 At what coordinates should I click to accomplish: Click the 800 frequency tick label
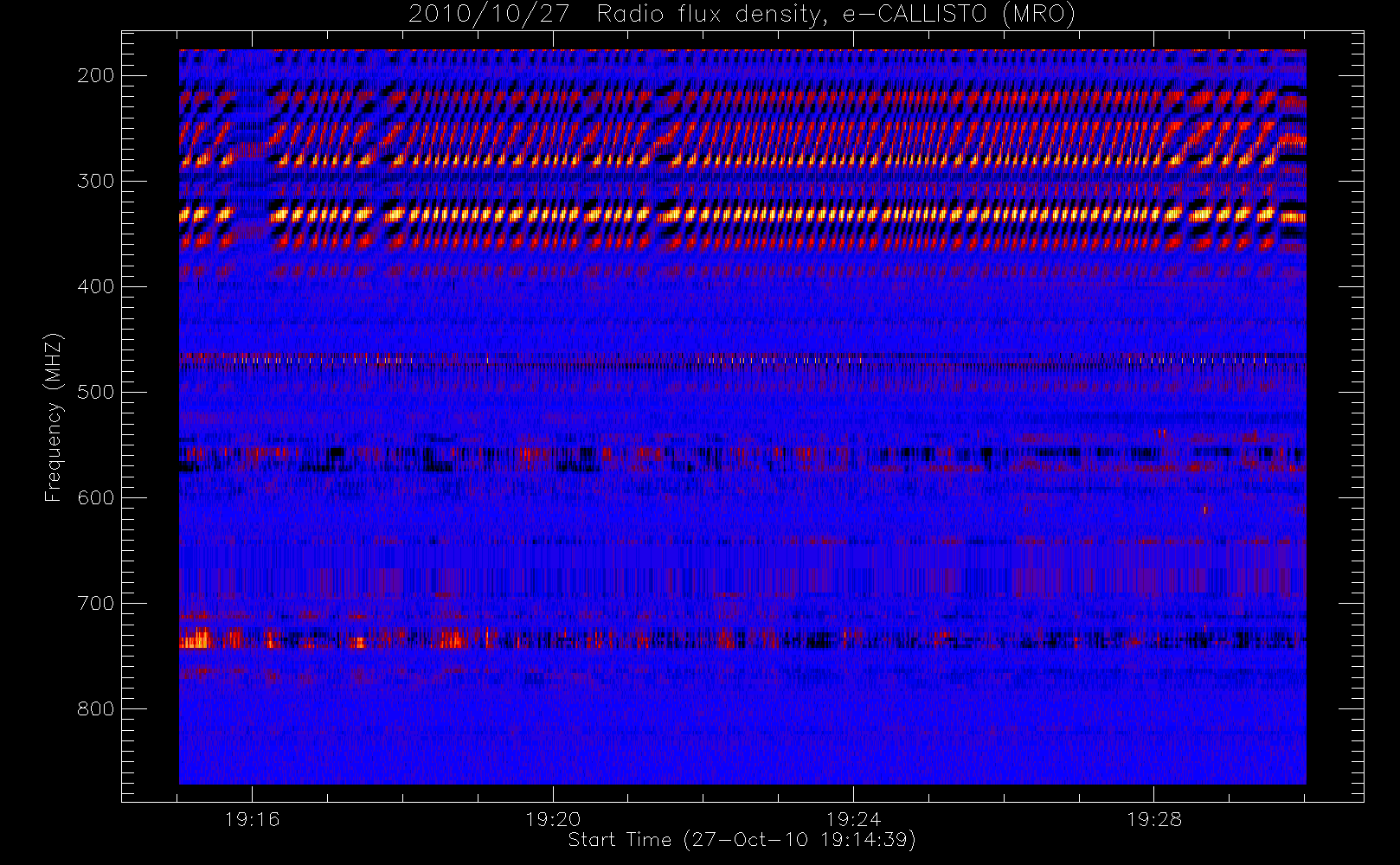click(96, 708)
